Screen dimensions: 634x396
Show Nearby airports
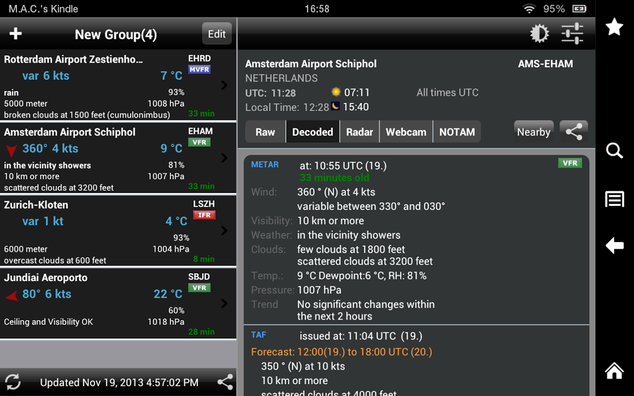click(534, 132)
